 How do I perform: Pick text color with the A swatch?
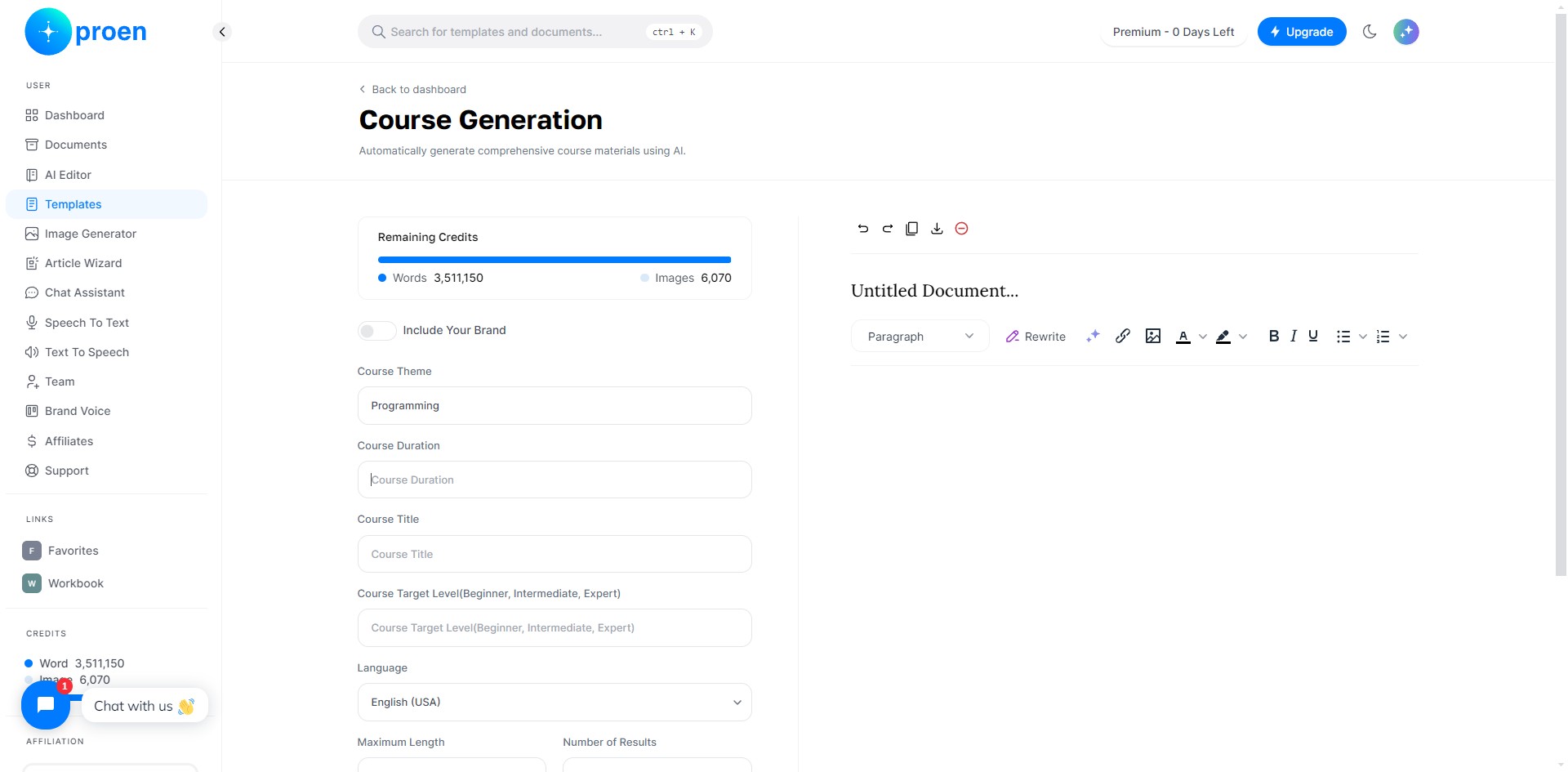[1183, 337]
